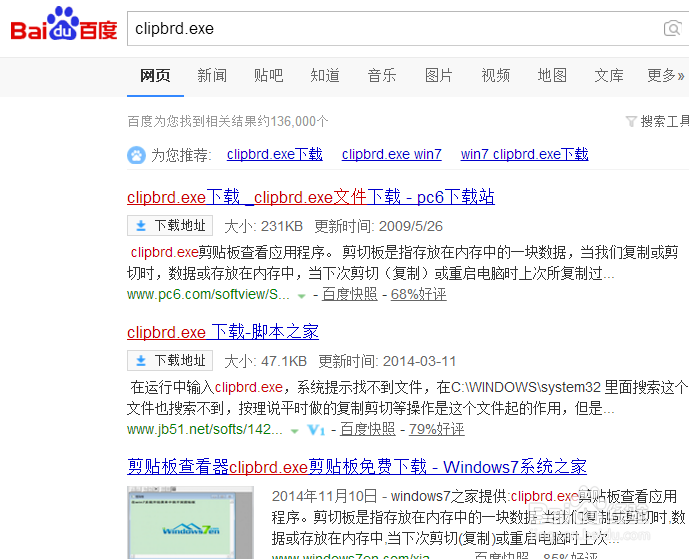Image resolution: width=689 pixels, height=559 pixels.
Task: Open Windows7系统之家 剪贴板查看器 result title
Action: click(357, 467)
